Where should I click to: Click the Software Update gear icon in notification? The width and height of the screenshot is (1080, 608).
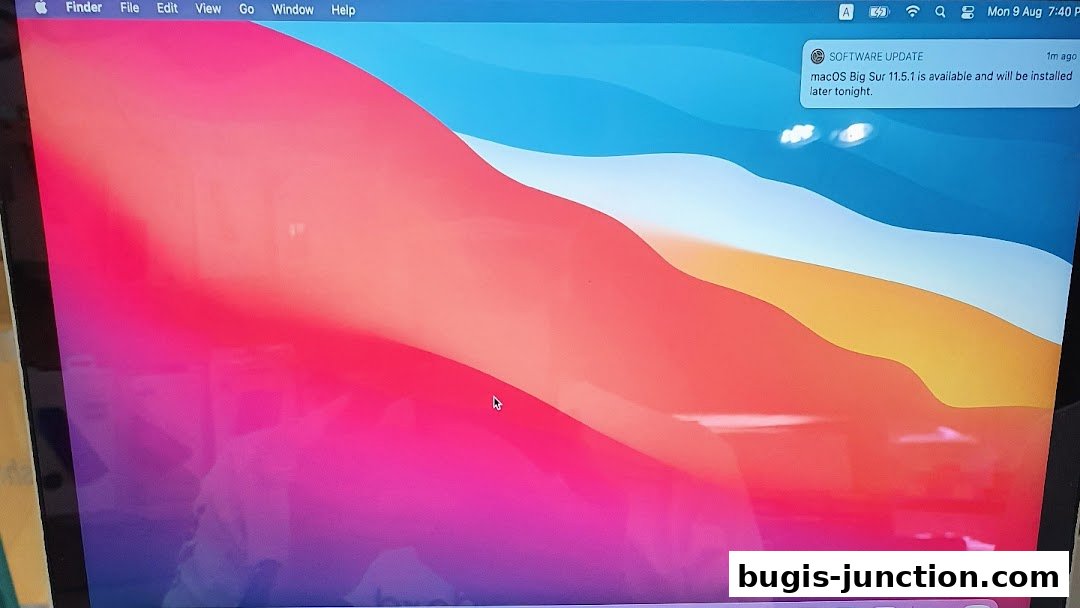pyautogui.click(x=818, y=56)
